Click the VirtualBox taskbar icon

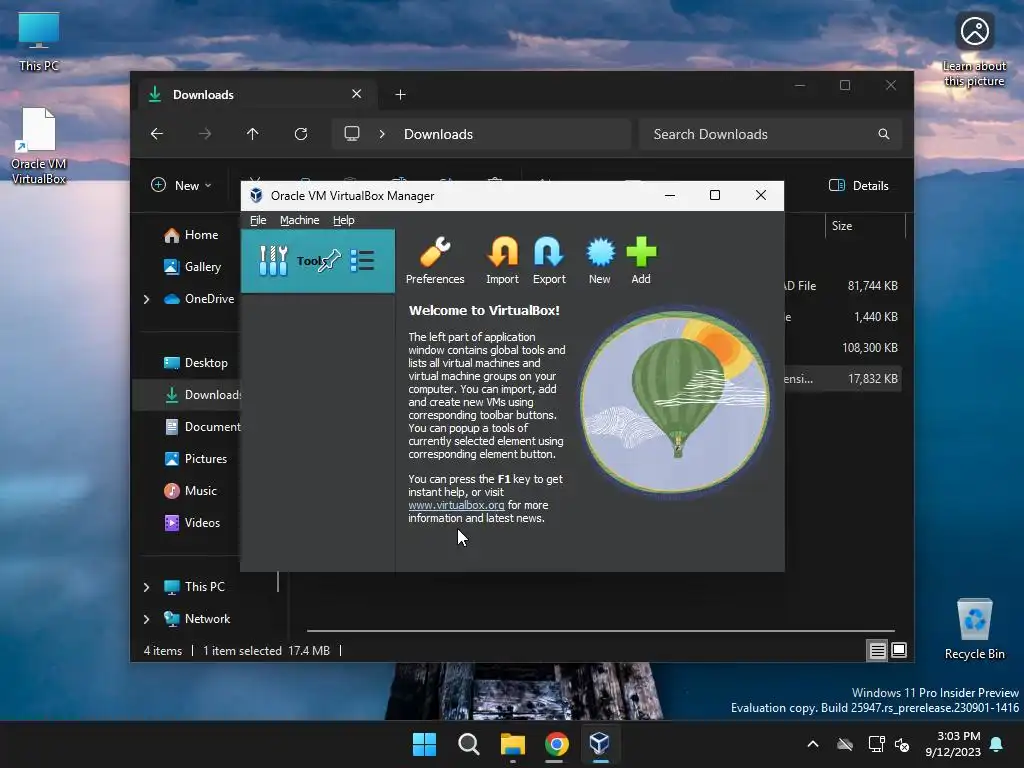coord(600,744)
